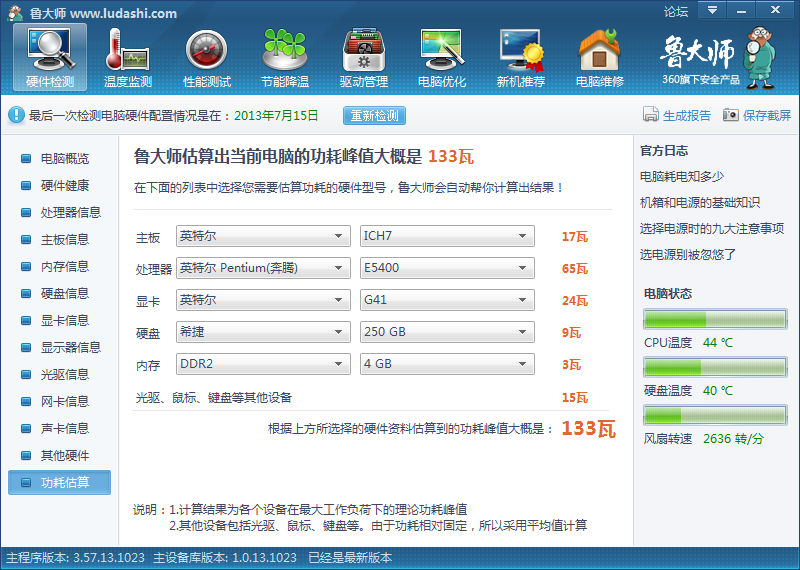Click the 官方日志 heading
The image size is (800, 570).
(664, 151)
